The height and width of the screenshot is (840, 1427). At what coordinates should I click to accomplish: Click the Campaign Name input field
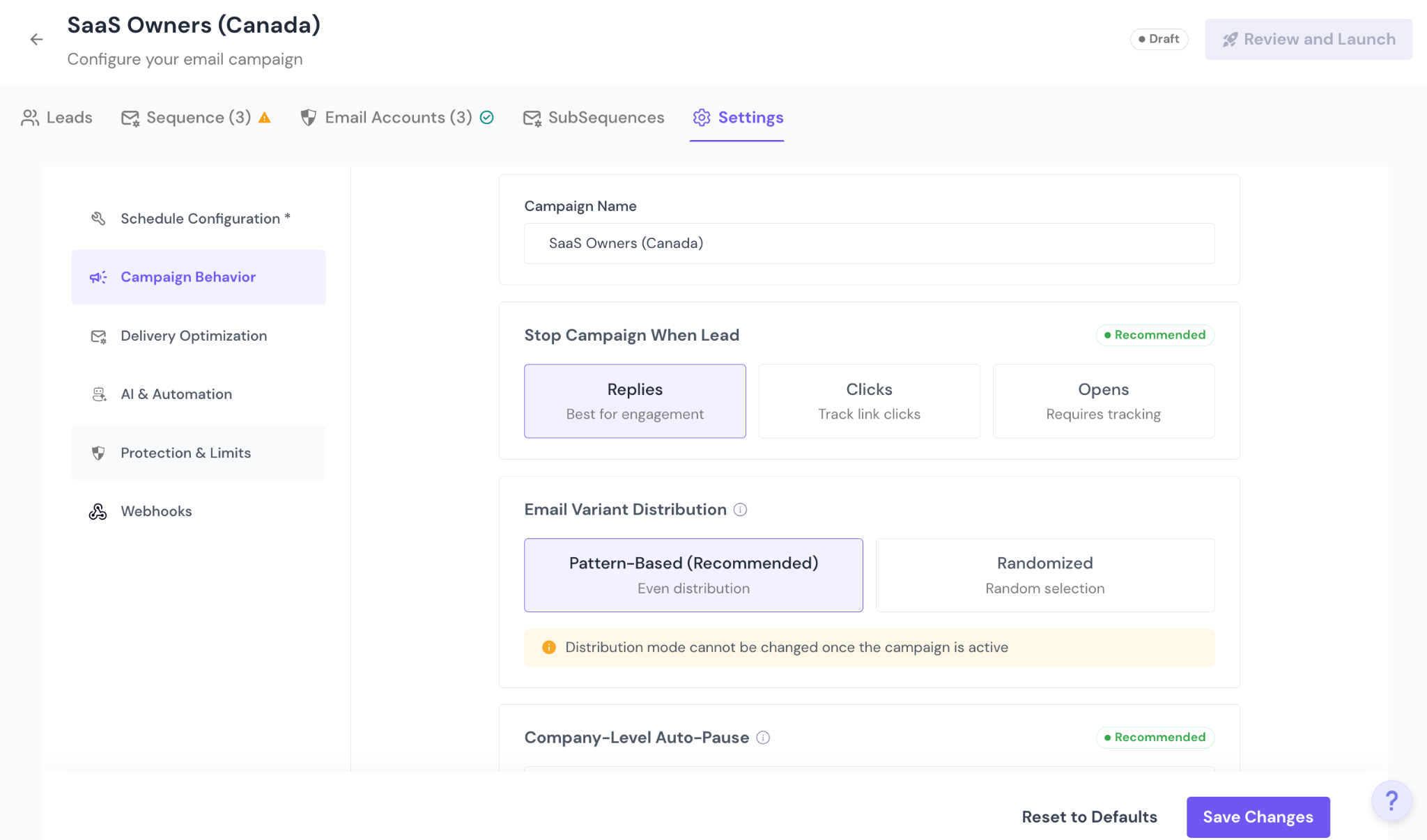click(869, 243)
